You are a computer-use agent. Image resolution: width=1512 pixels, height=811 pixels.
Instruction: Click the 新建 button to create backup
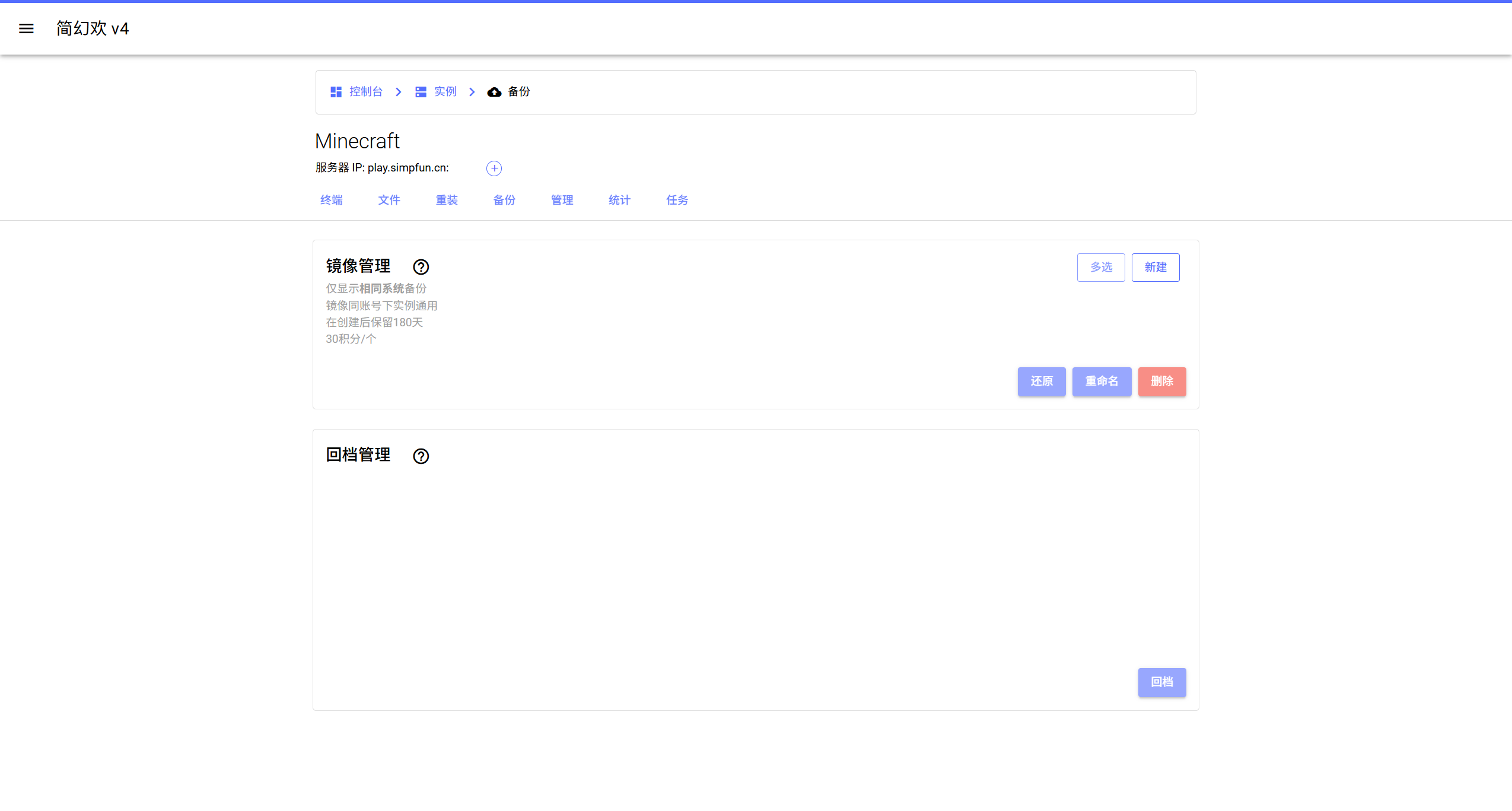1156,267
